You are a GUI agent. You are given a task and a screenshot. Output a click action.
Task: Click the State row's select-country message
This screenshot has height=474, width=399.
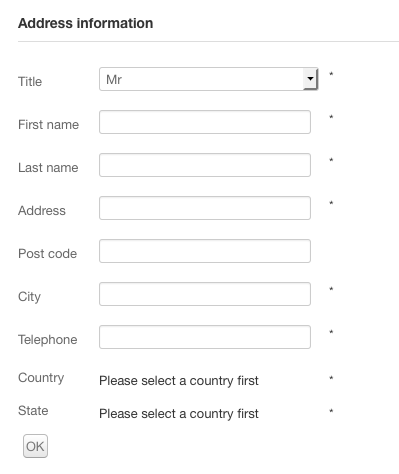179,414
